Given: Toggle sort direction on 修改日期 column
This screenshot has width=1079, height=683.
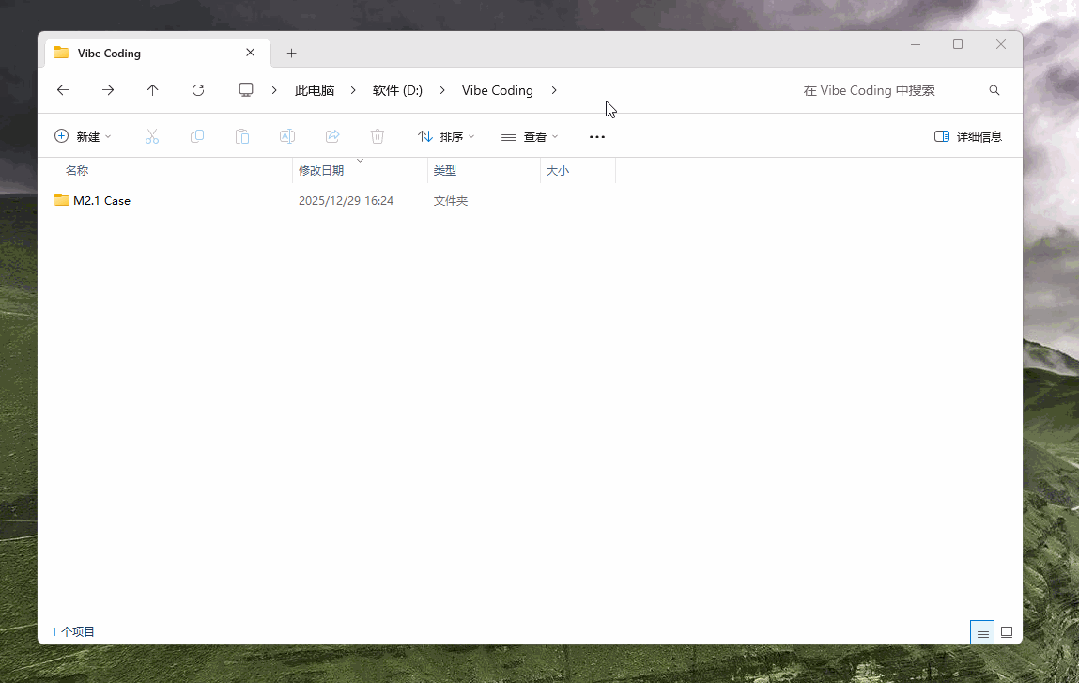Looking at the screenshot, I should click(322, 170).
